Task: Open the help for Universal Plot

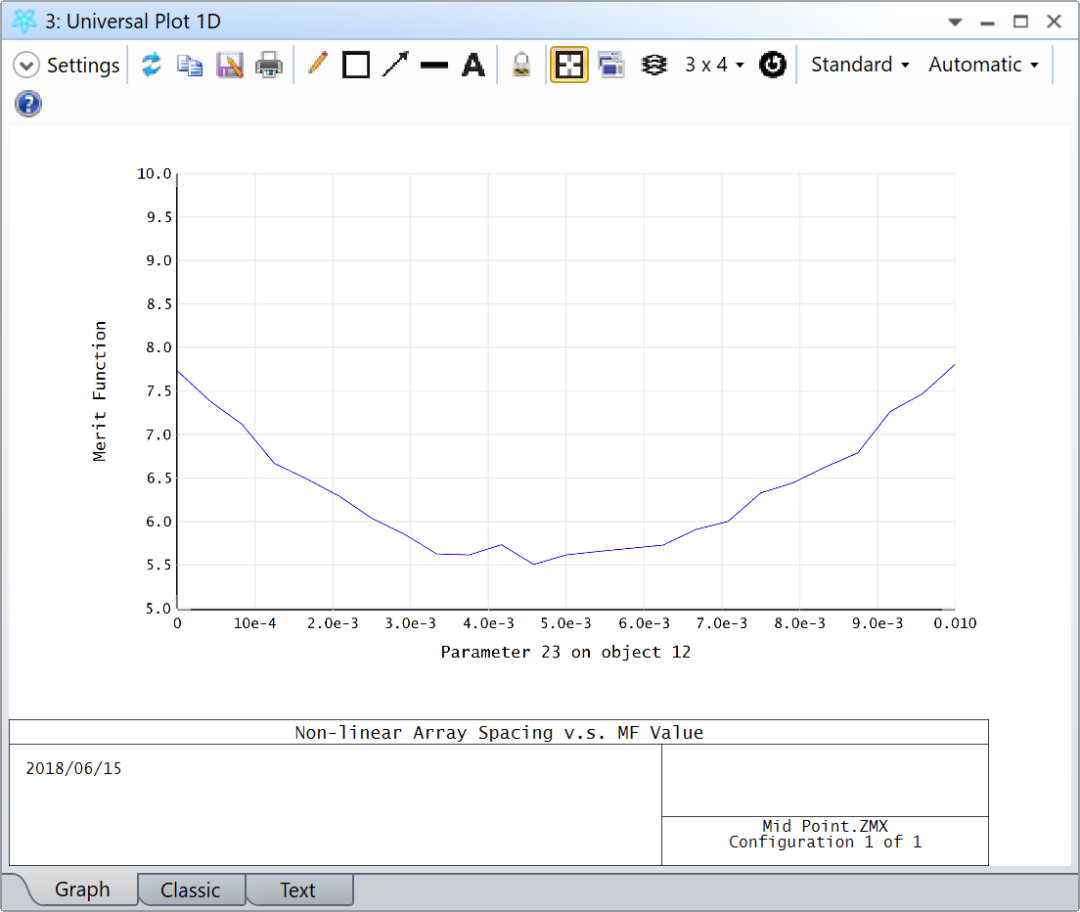Action: pos(27,103)
